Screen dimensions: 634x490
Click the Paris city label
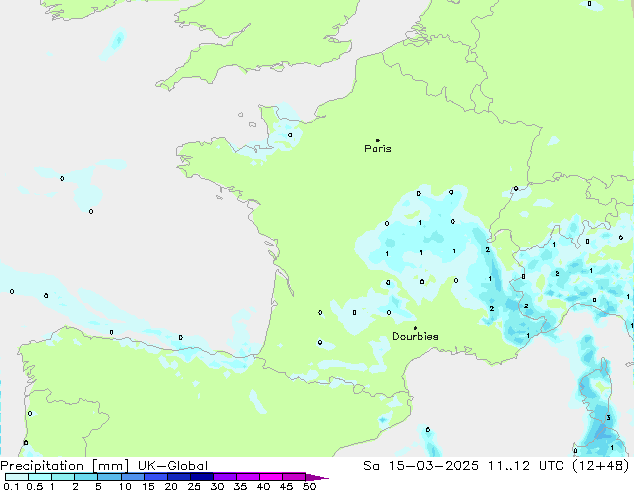[x=378, y=149]
